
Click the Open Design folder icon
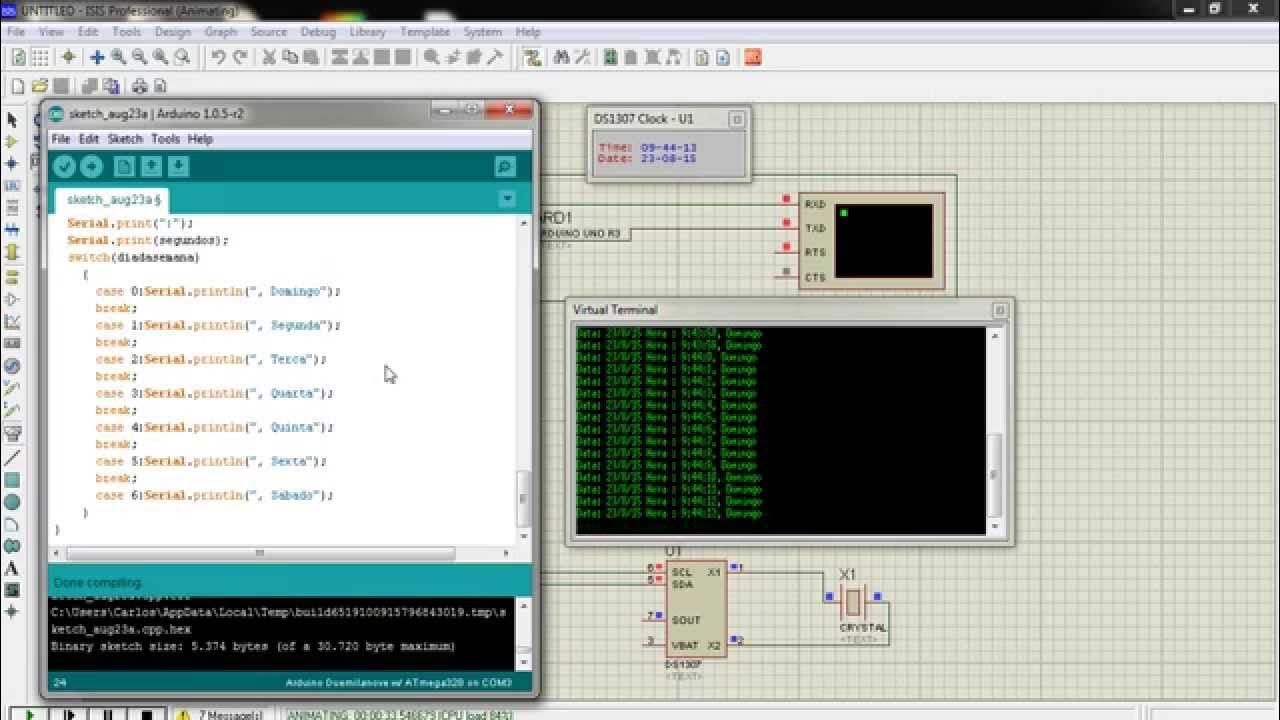39,87
